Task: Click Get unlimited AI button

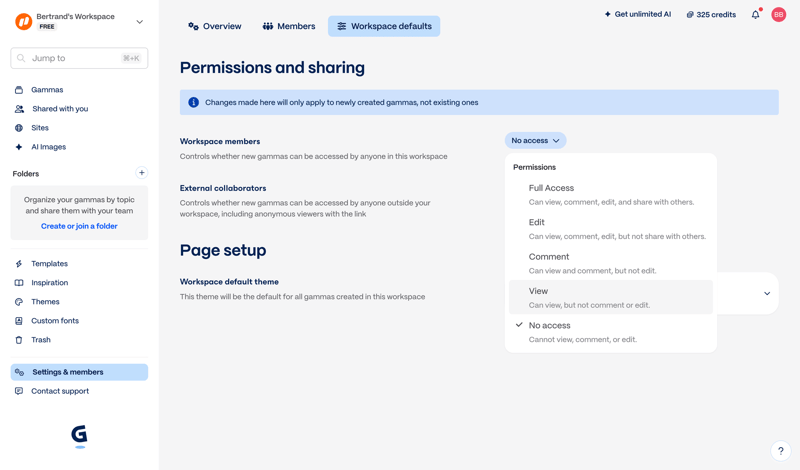Action: coord(638,14)
